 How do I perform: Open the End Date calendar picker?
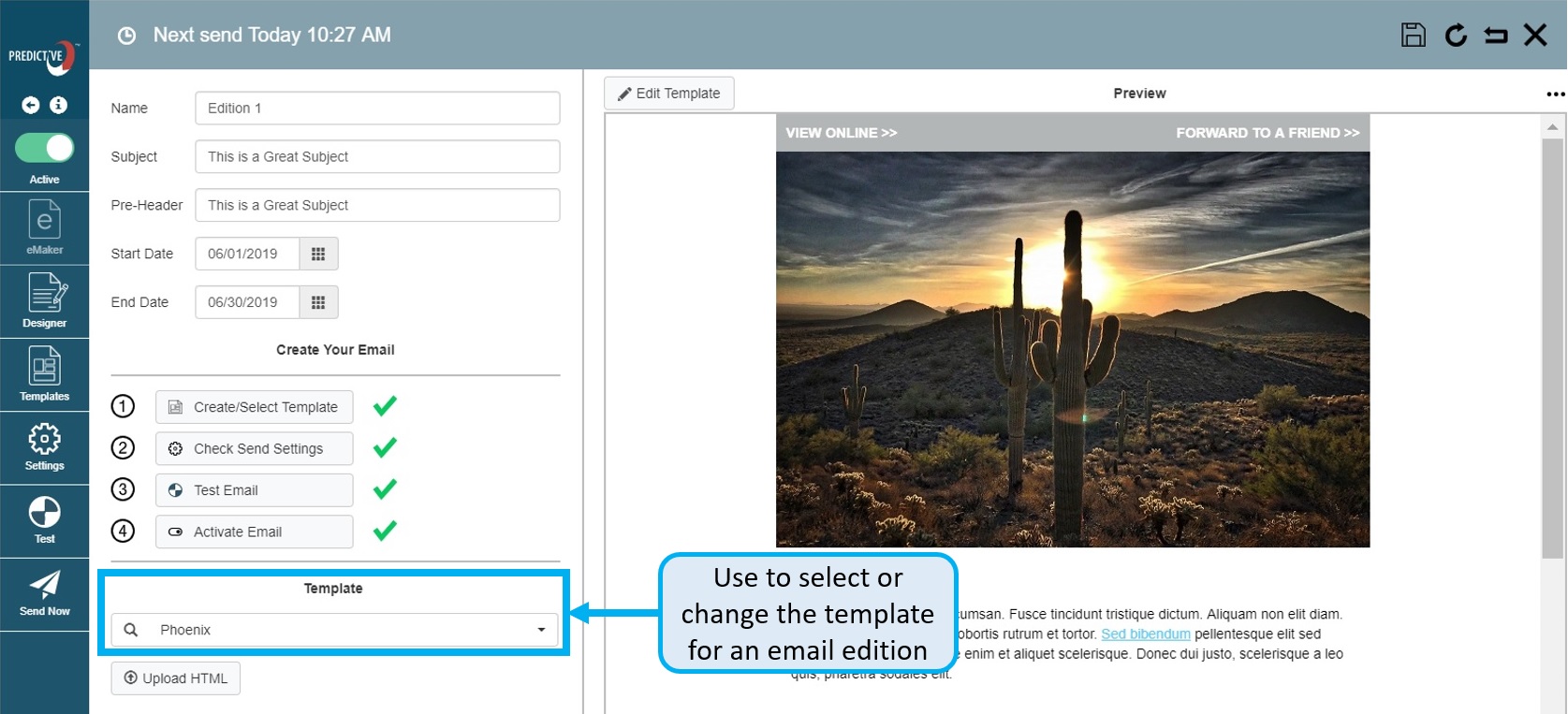(x=318, y=302)
